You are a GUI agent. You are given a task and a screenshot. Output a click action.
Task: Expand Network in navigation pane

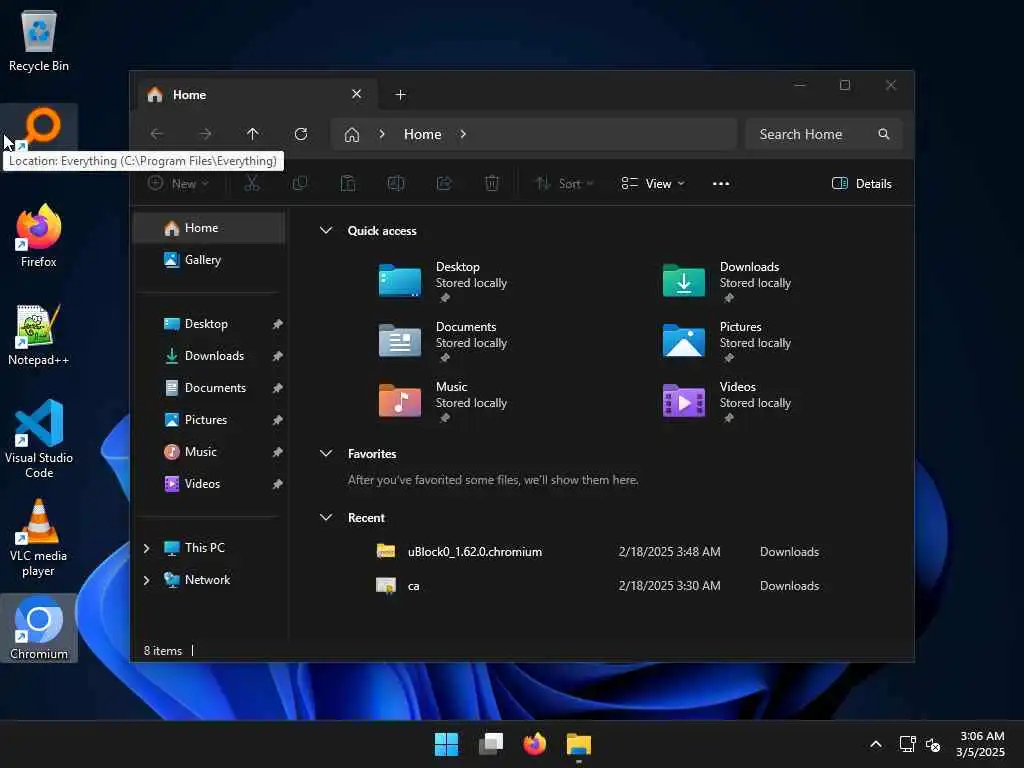[147, 580]
